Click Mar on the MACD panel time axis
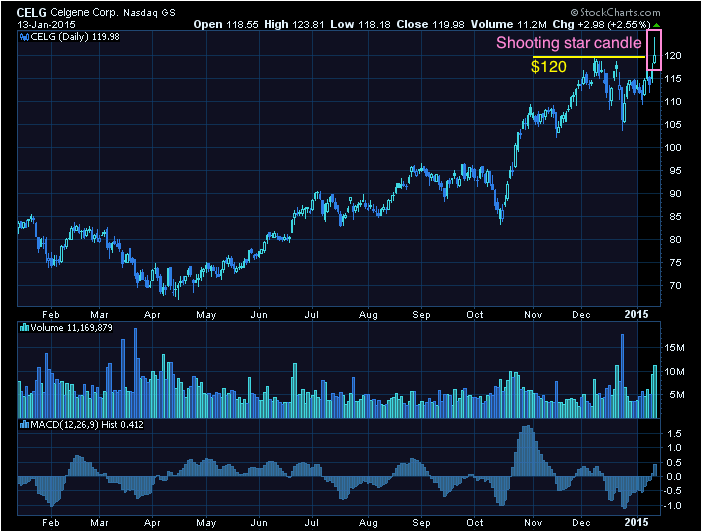The image size is (702, 532). pyautogui.click(x=99, y=523)
